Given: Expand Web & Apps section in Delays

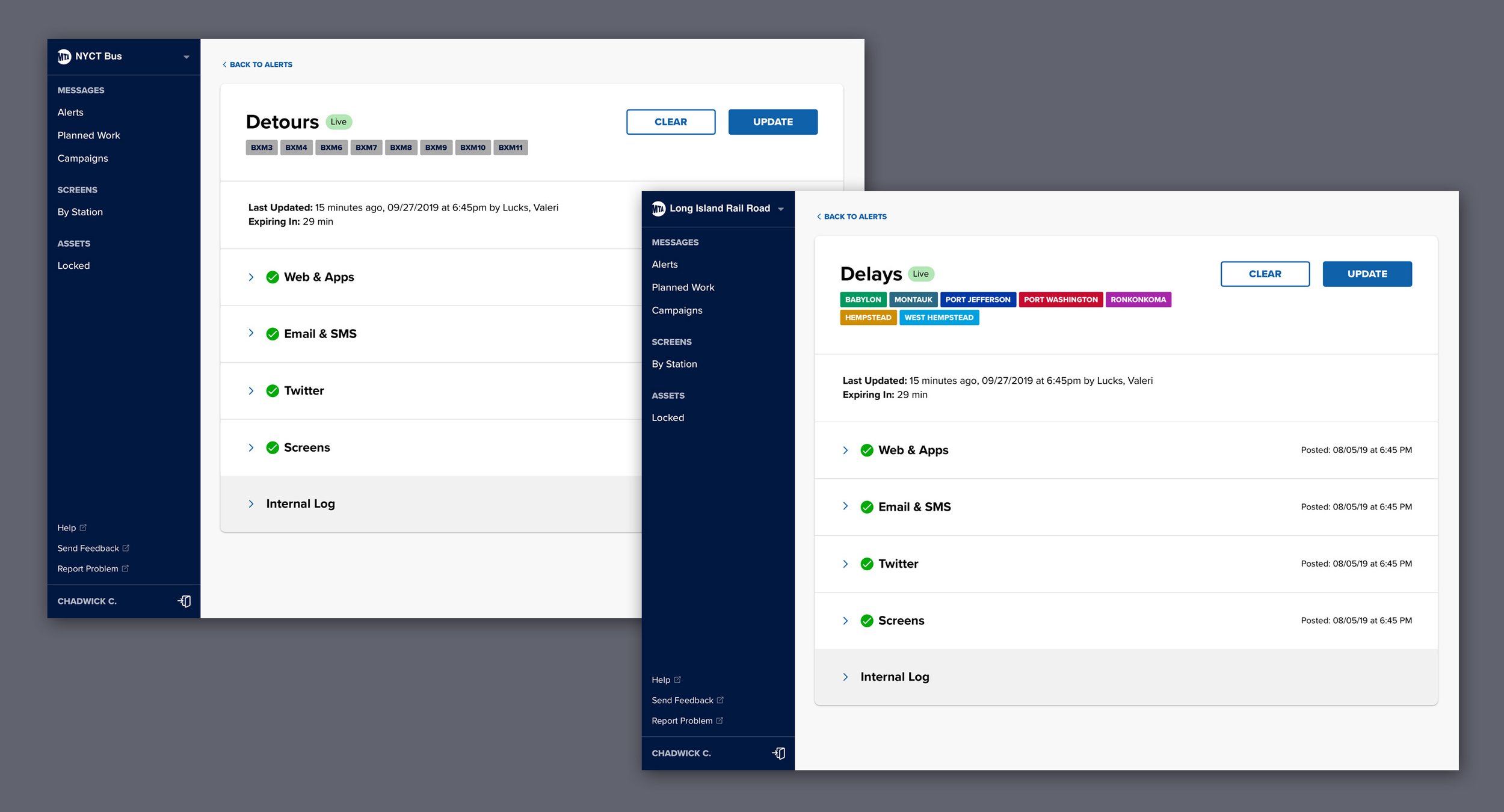Looking at the screenshot, I should pyautogui.click(x=845, y=451).
